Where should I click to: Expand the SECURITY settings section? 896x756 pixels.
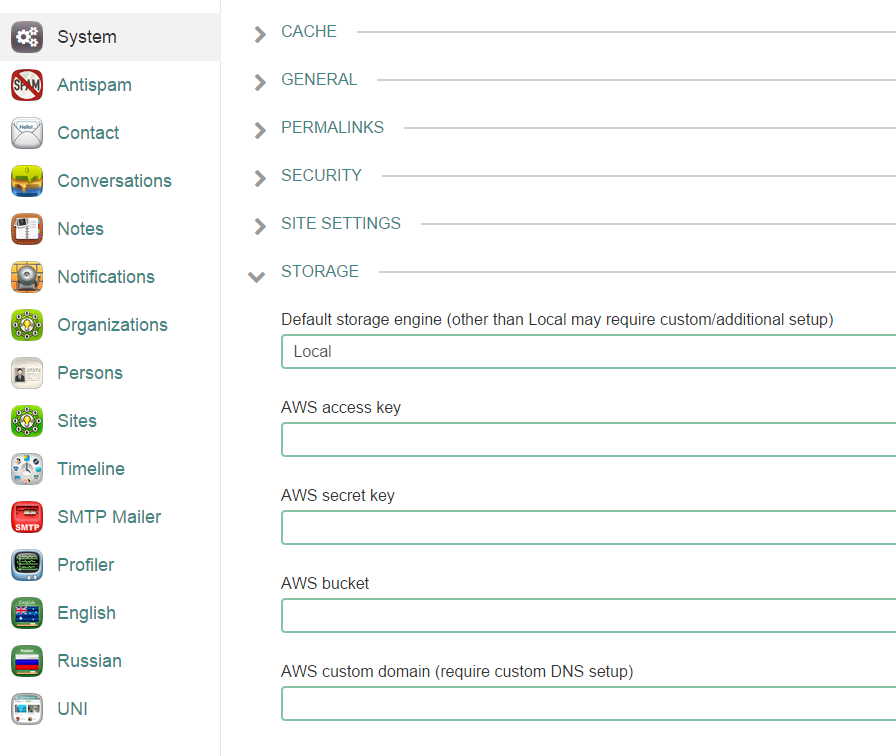pos(321,176)
